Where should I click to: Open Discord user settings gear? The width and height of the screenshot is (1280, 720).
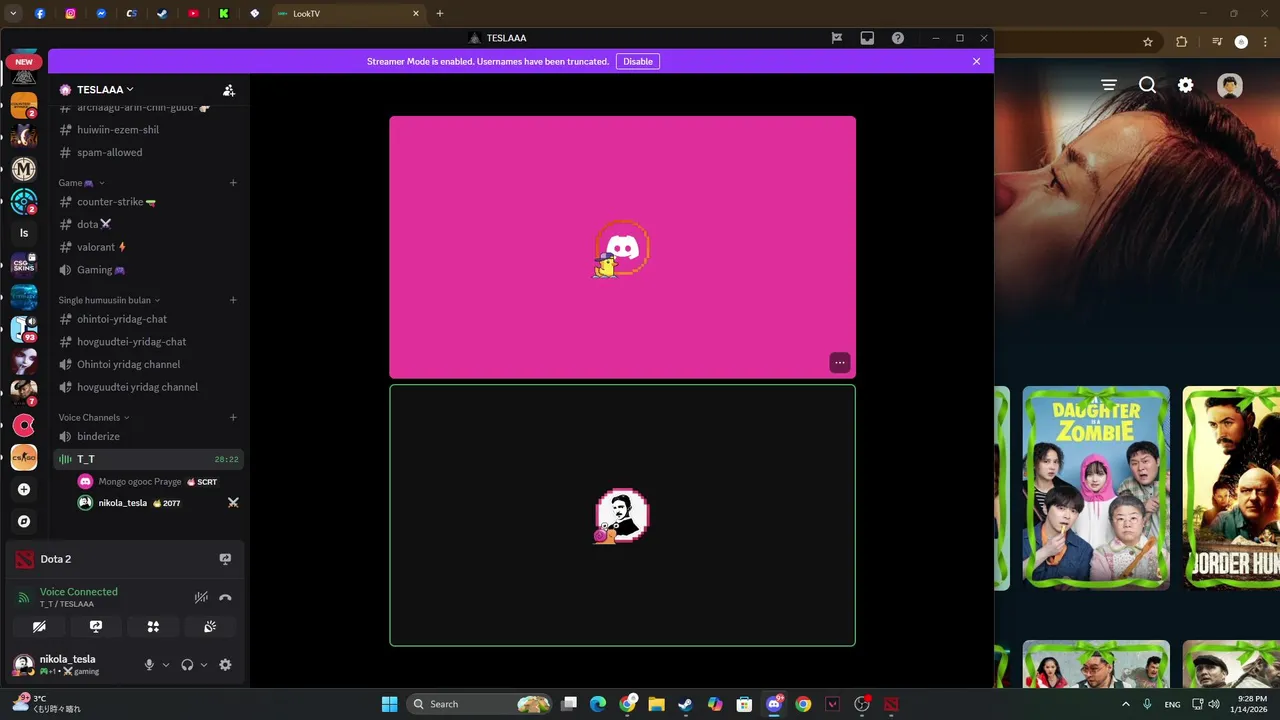coord(225,665)
